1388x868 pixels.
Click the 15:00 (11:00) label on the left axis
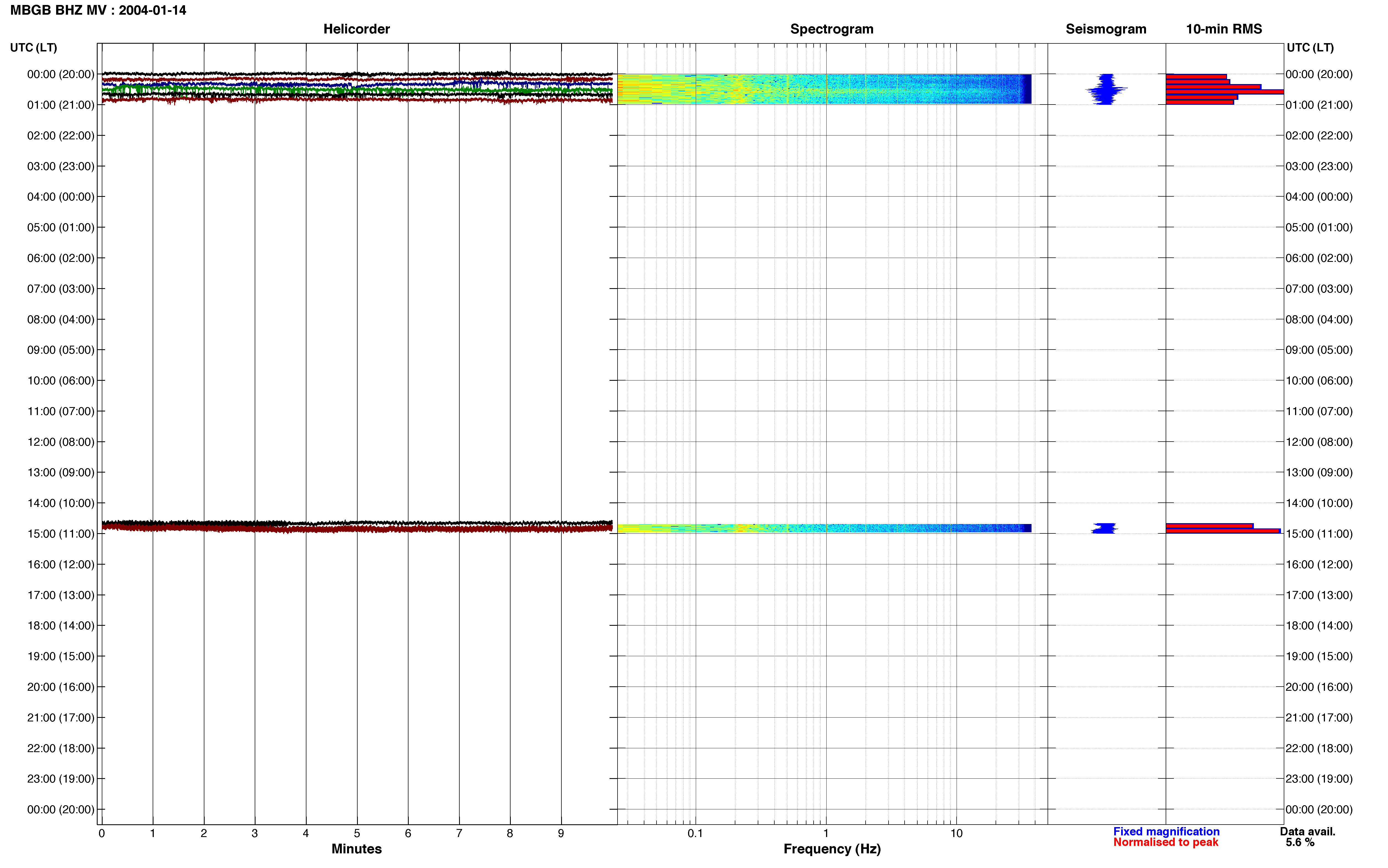(61, 534)
